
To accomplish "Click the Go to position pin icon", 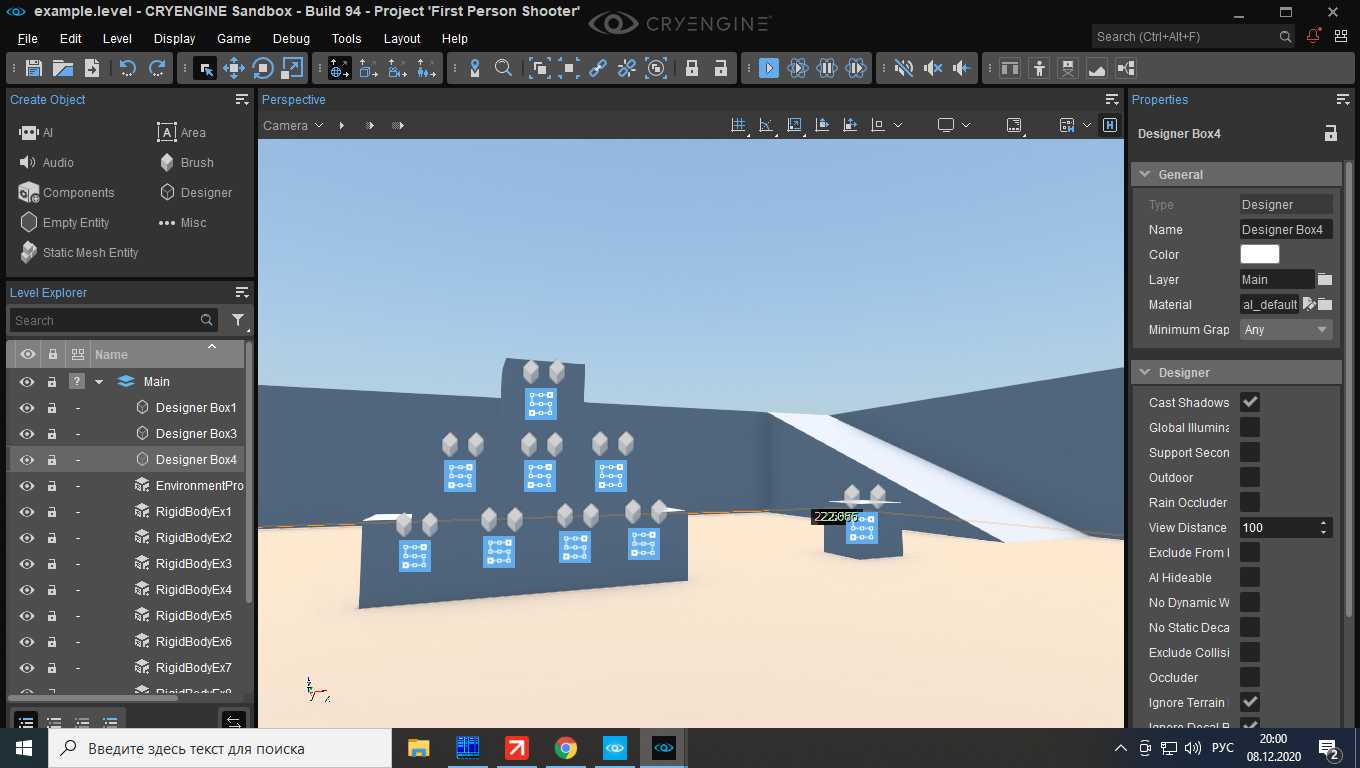I will 475,68.
